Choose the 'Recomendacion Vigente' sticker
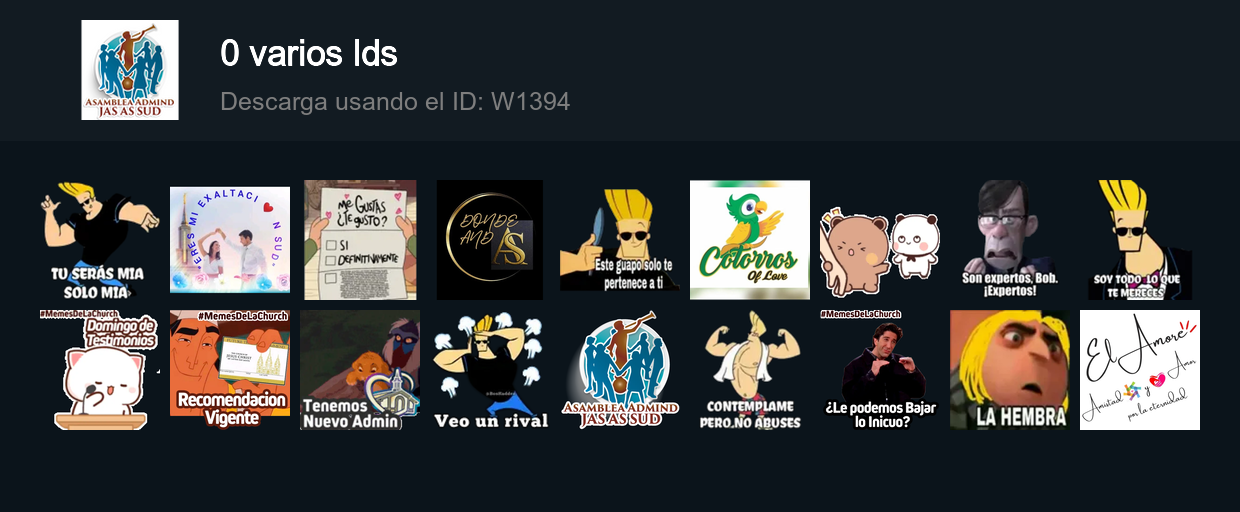The width and height of the screenshot is (1240, 512). (x=230, y=370)
